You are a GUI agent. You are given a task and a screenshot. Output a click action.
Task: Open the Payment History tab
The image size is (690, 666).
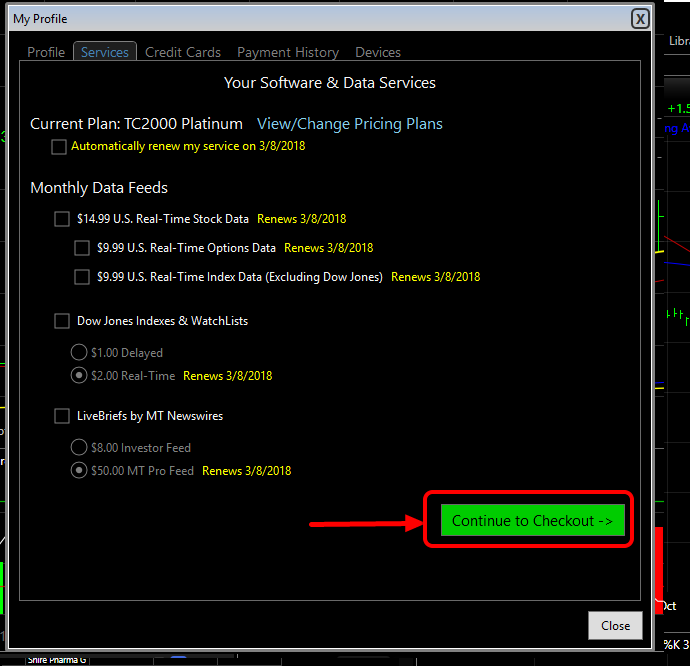click(x=288, y=52)
